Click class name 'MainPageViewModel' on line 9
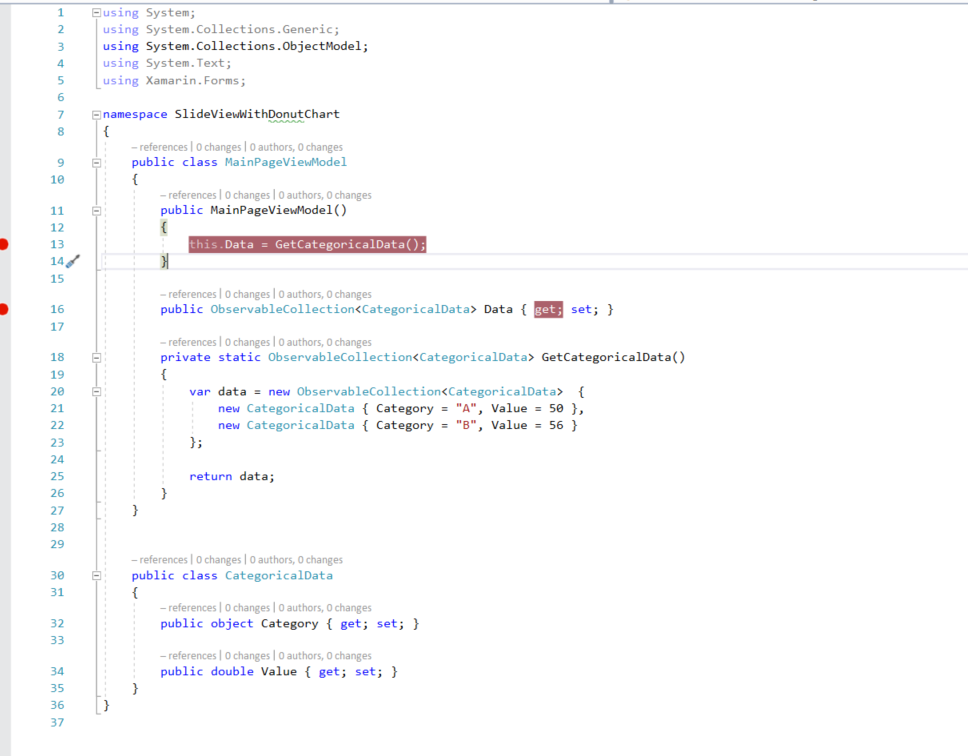This screenshot has width=968, height=756. [x=286, y=162]
